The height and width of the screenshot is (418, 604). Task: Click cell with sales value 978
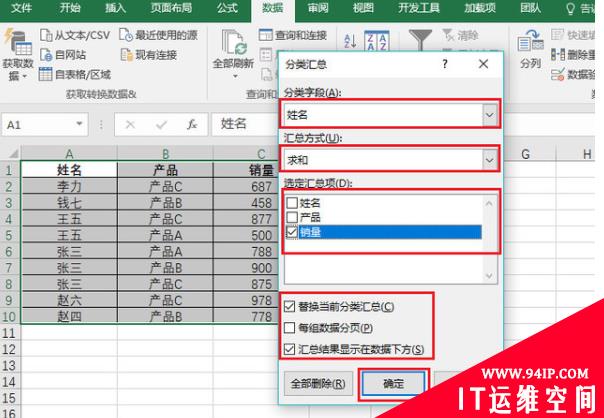[x=246, y=300]
